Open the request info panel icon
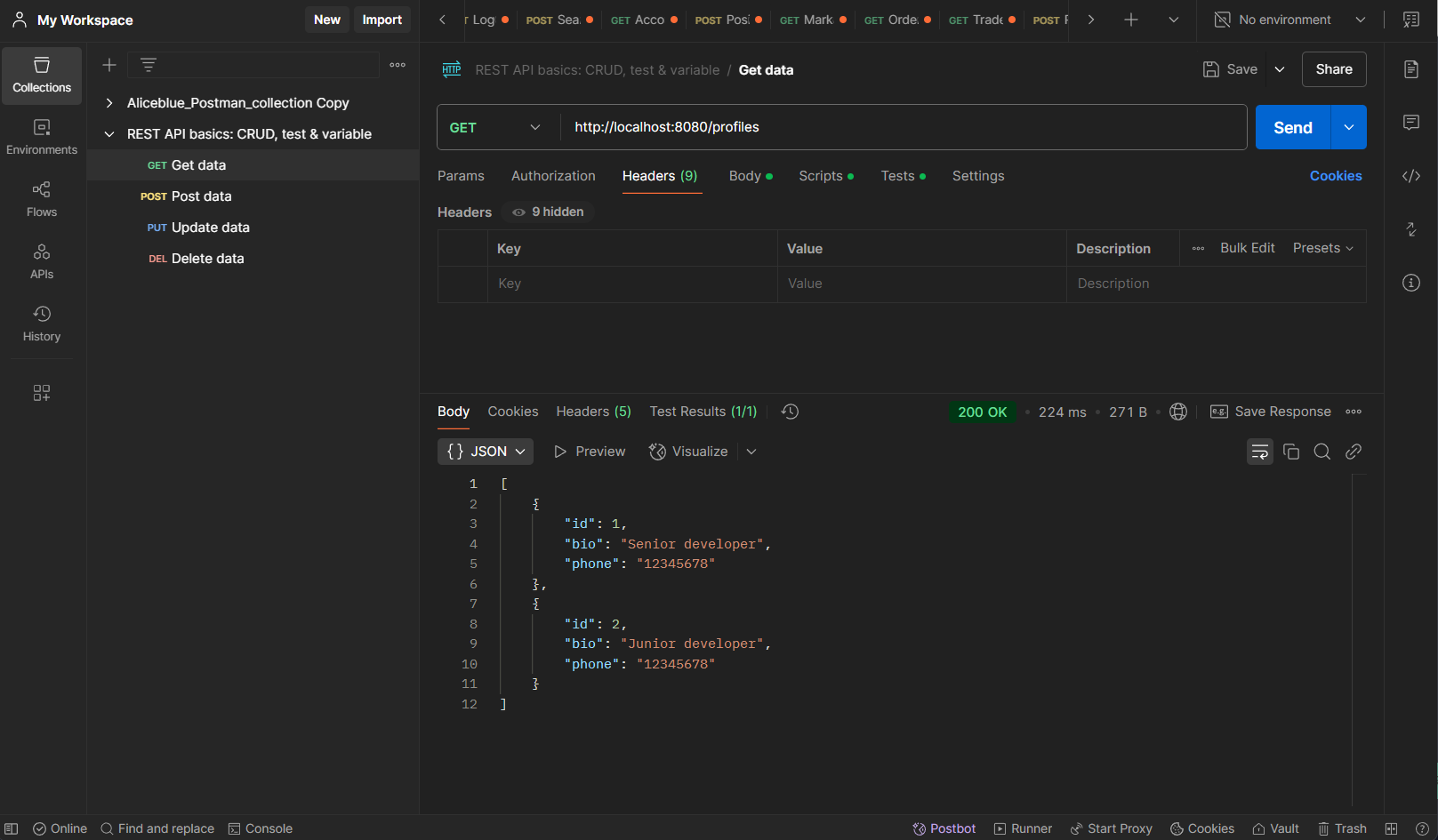This screenshot has width=1438, height=840. (1411, 283)
